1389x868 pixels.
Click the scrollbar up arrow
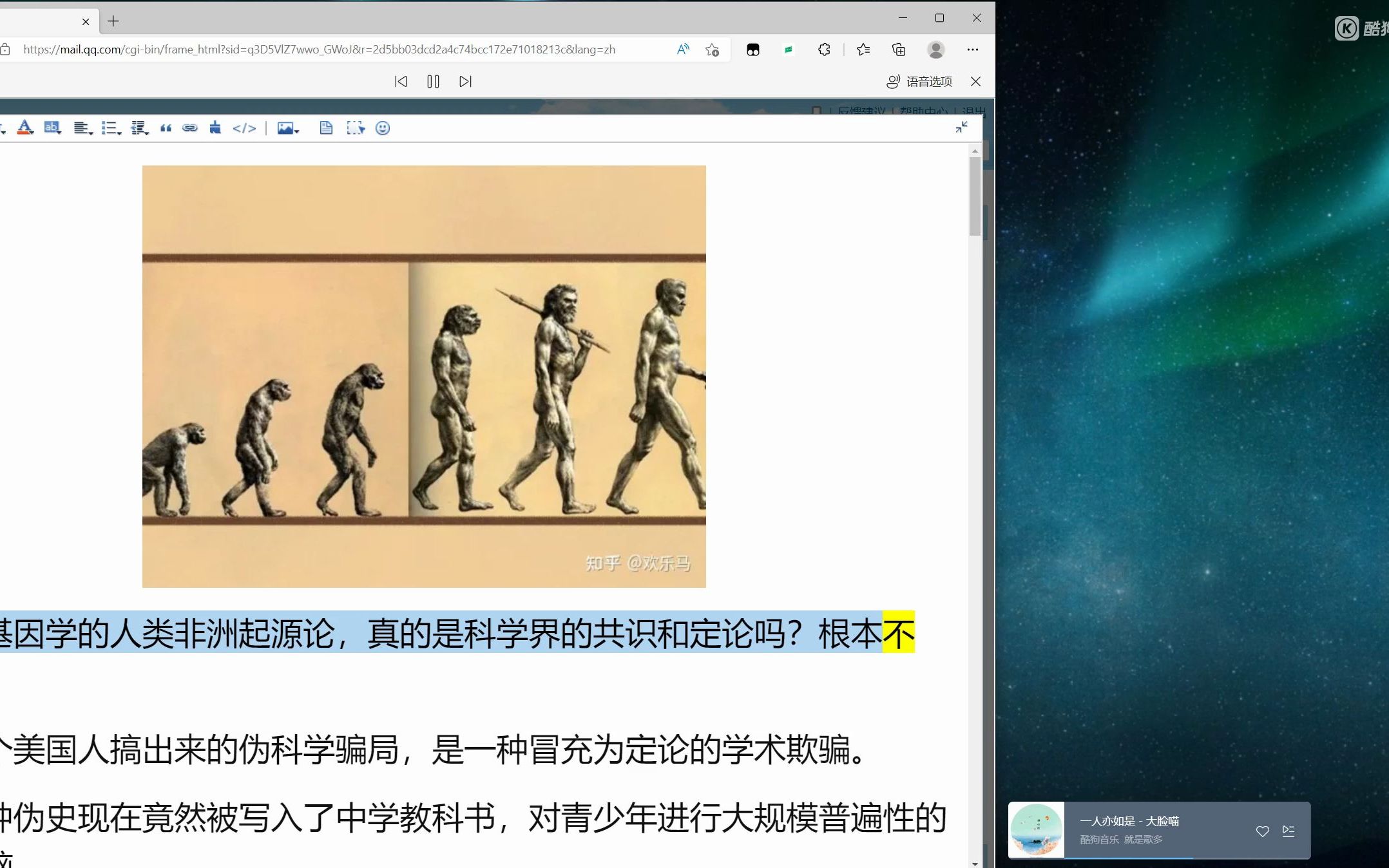tap(975, 151)
